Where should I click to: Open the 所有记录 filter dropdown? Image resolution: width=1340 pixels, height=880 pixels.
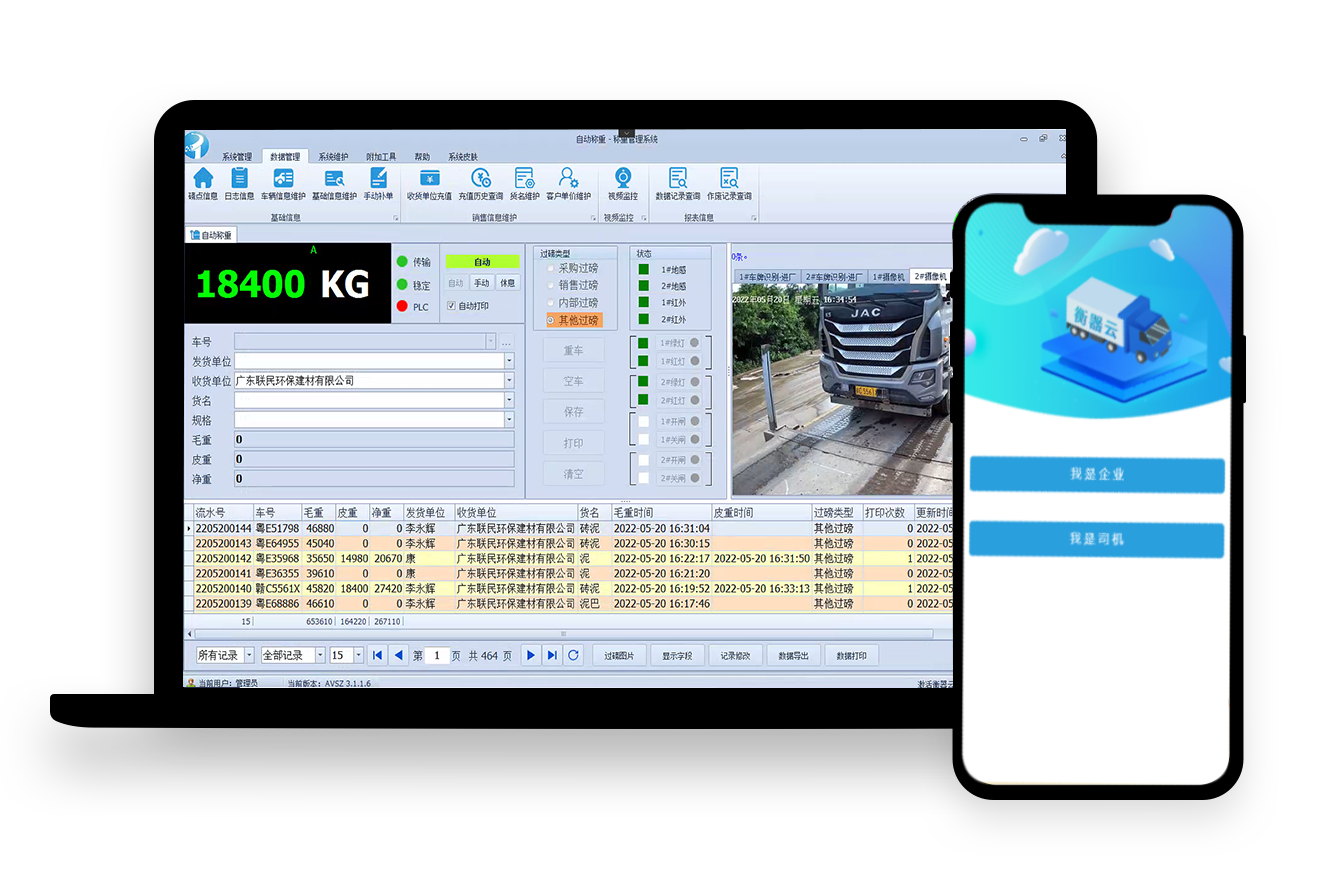(250, 655)
